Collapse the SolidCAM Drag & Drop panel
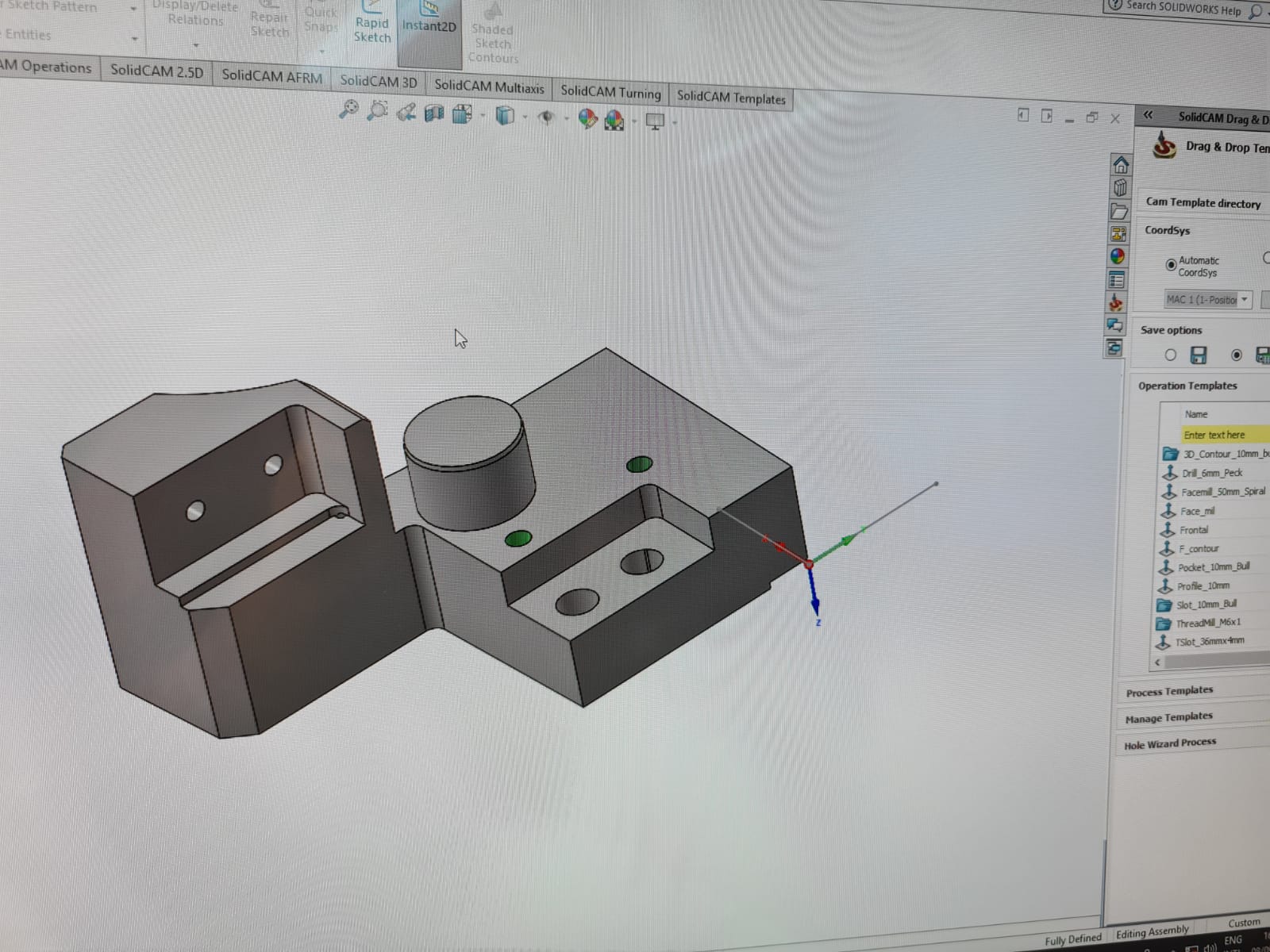This screenshot has width=1270, height=952. pos(1148,116)
